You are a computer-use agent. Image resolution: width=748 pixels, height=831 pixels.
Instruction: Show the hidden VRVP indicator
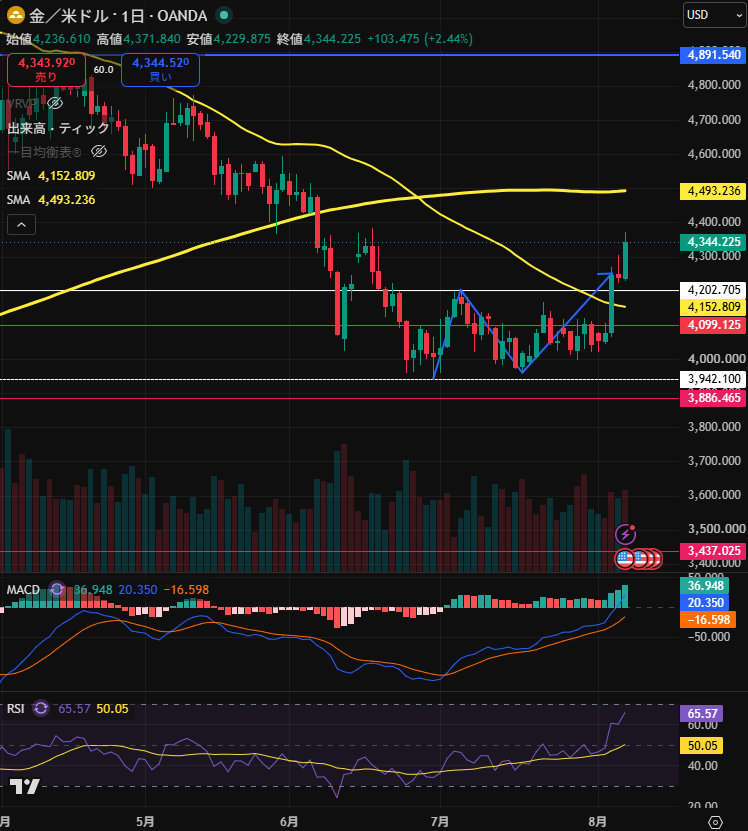tap(55, 103)
